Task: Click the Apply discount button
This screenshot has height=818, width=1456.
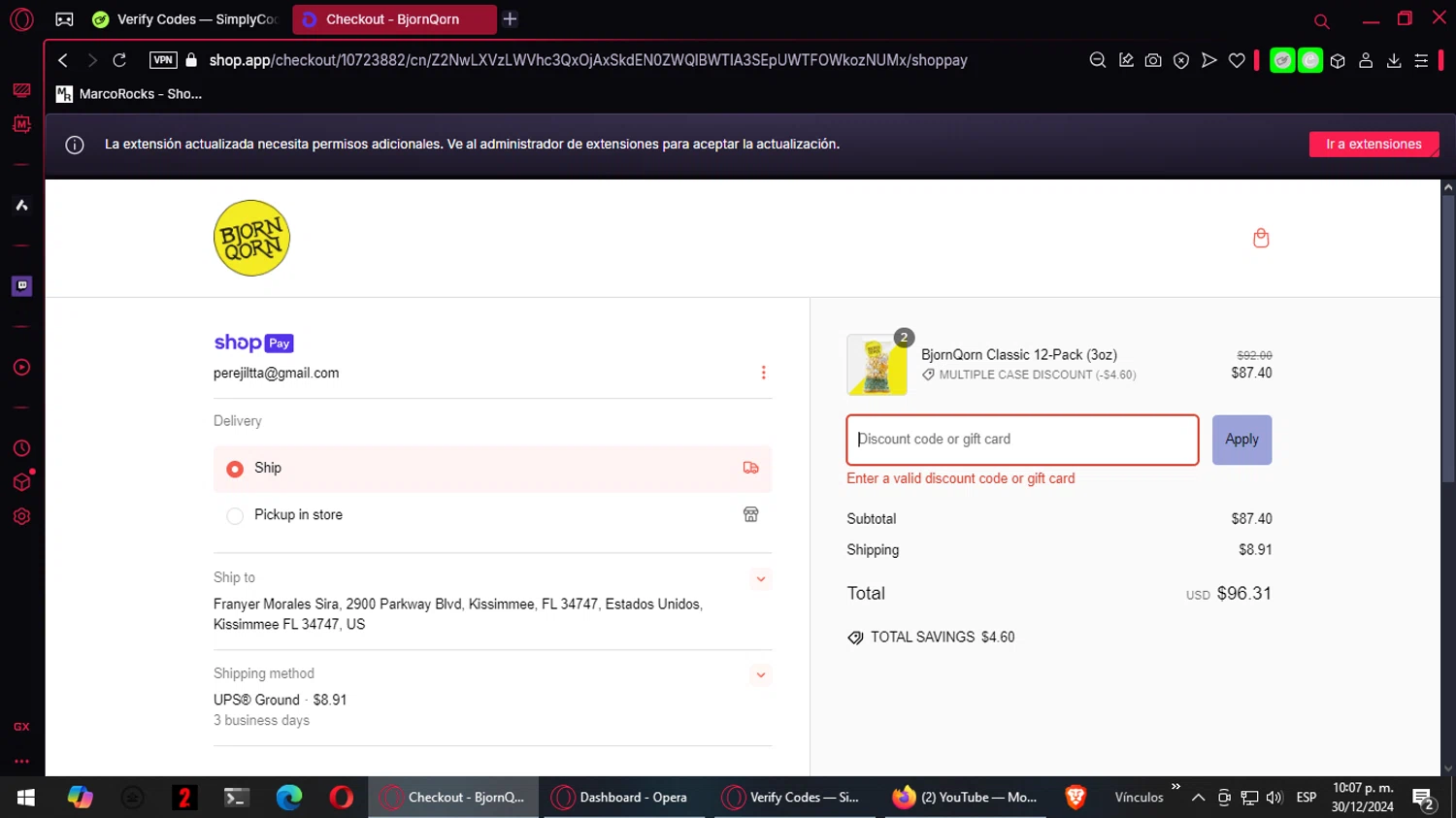Action: pos(1241,440)
